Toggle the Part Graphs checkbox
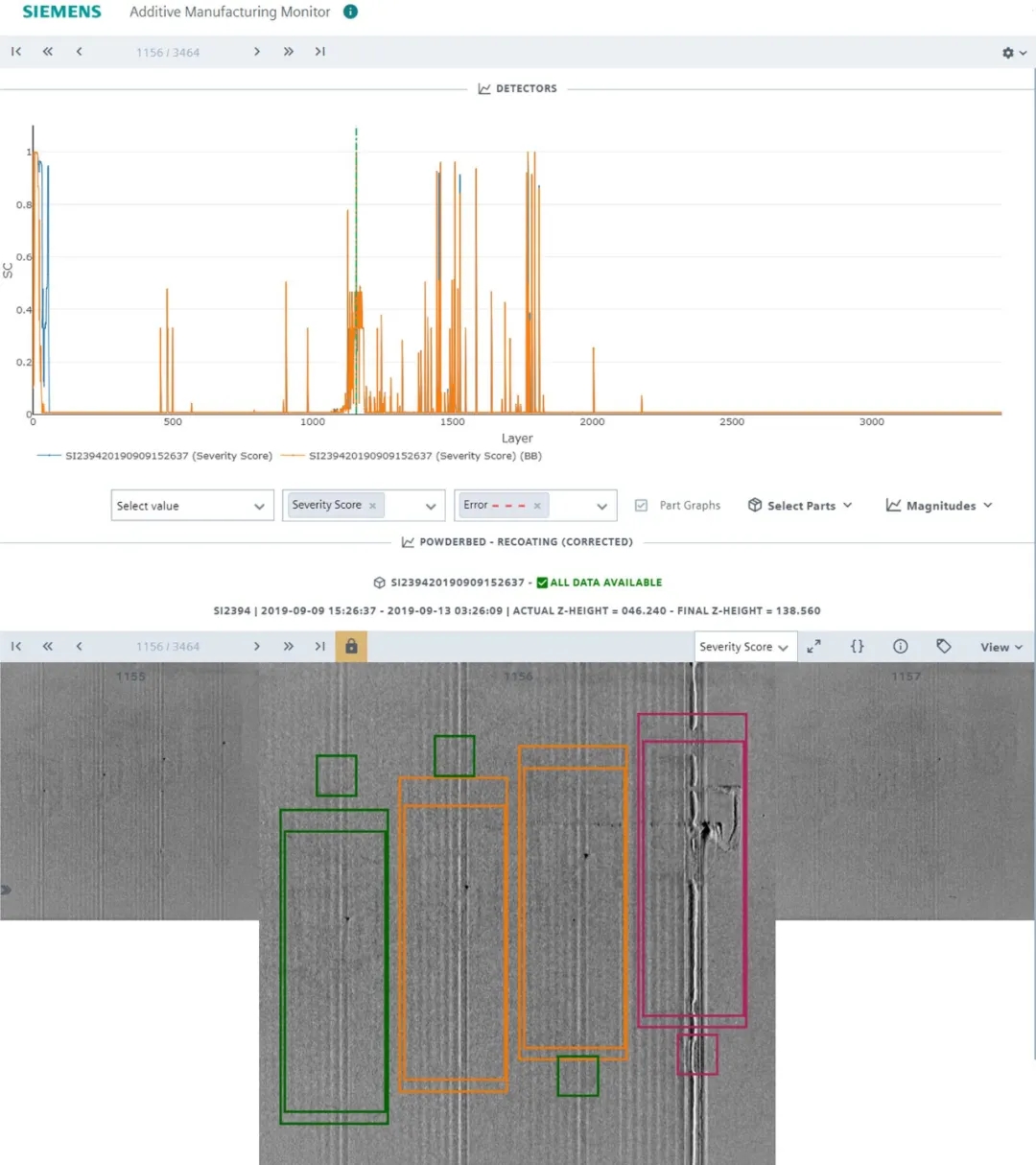 (642, 506)
